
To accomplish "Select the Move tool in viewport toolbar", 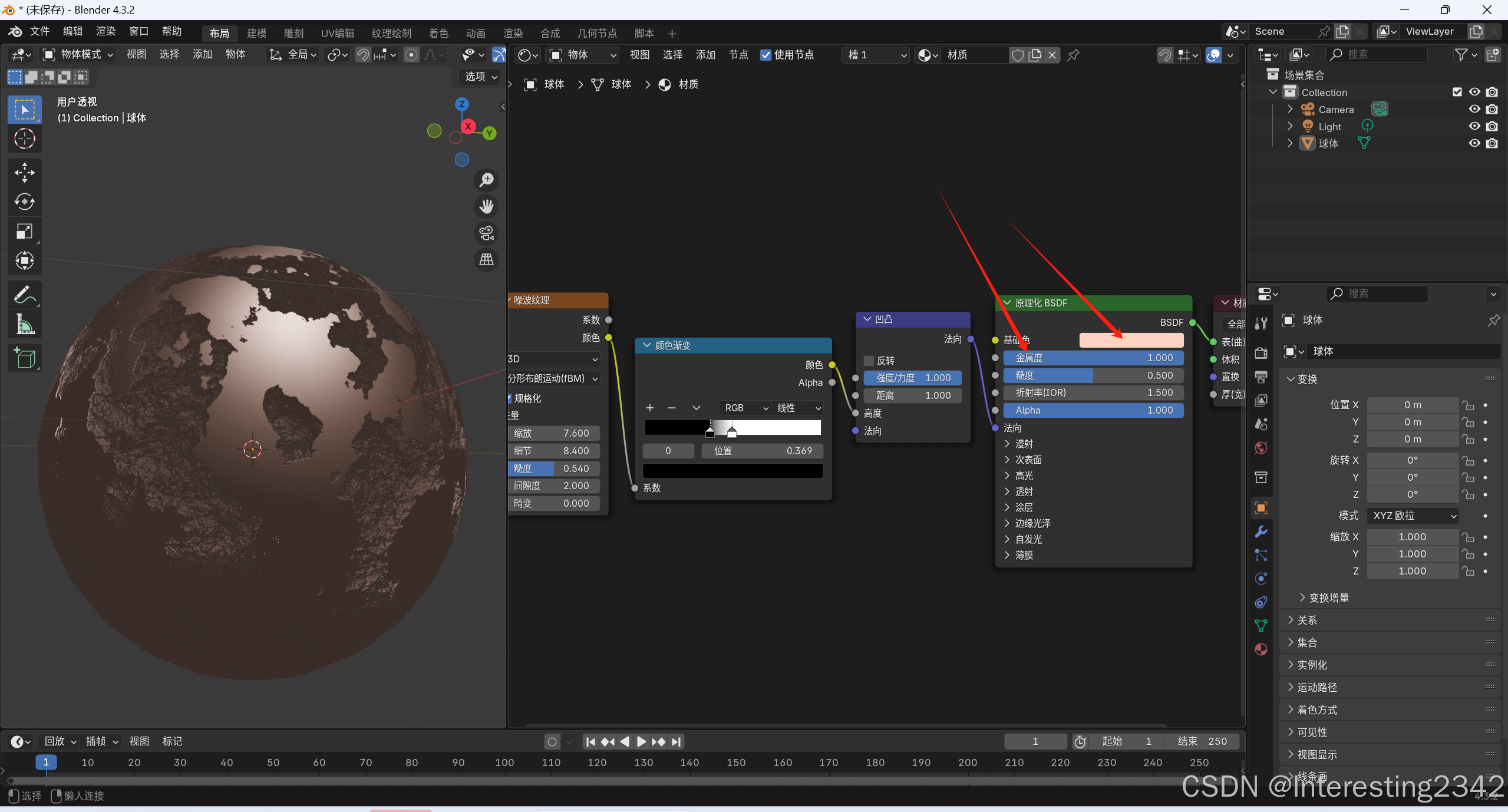I will tap(24, 173).
